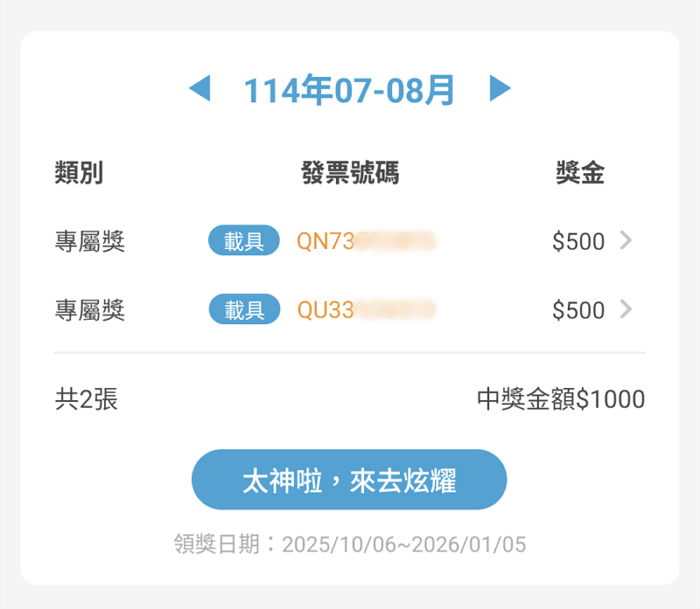Open details chevron for QU33 invoice
This screenshot has width=700, height=609.
[x=626, y=309]
